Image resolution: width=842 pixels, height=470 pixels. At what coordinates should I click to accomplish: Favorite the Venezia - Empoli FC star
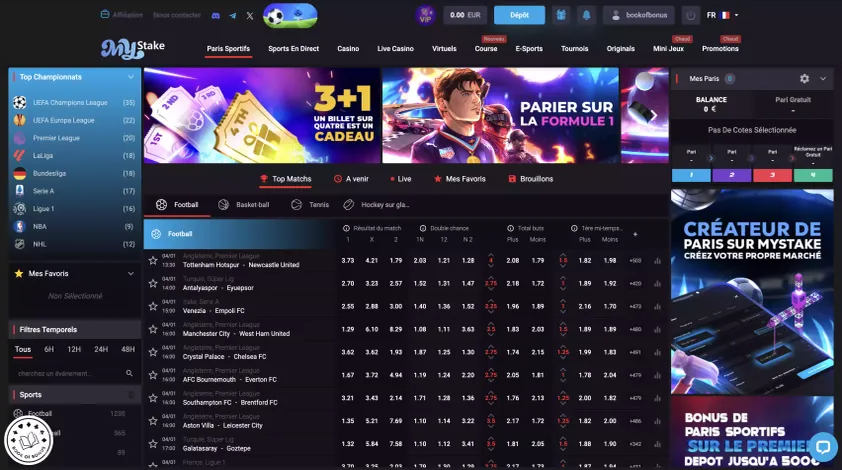(153, 306)
